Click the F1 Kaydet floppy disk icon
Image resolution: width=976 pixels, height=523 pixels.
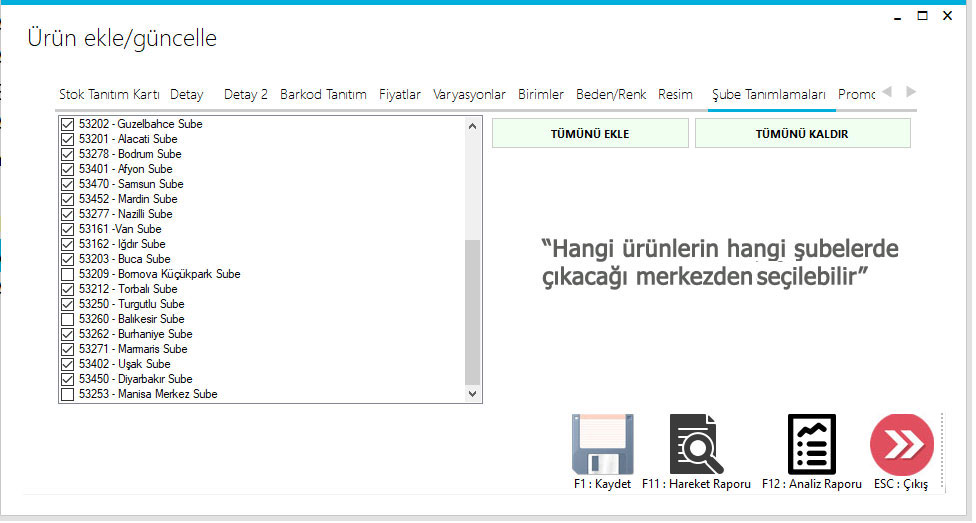coord(603,445)
